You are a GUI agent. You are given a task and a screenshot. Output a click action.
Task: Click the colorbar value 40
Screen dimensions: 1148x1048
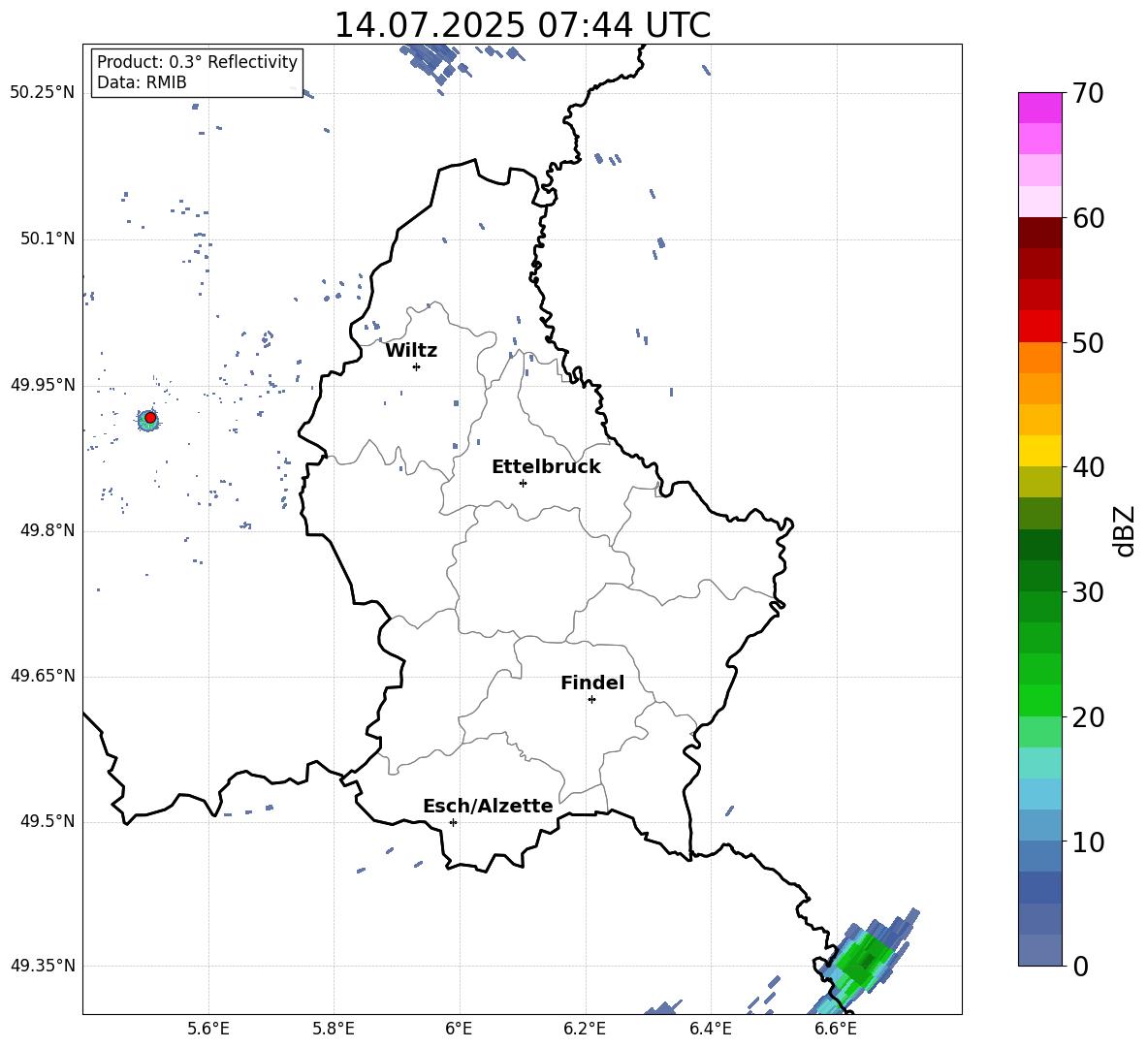1088,467
